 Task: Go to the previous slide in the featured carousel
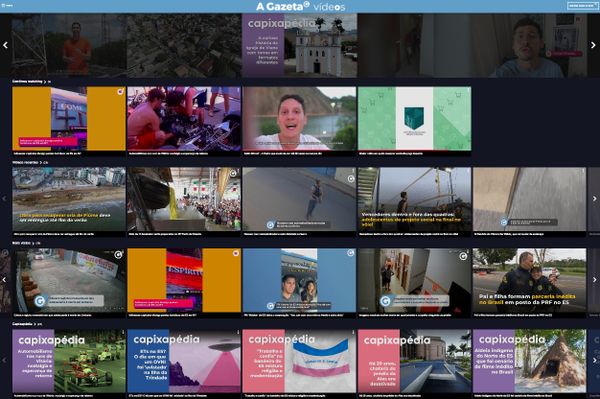tap(5, 45)
